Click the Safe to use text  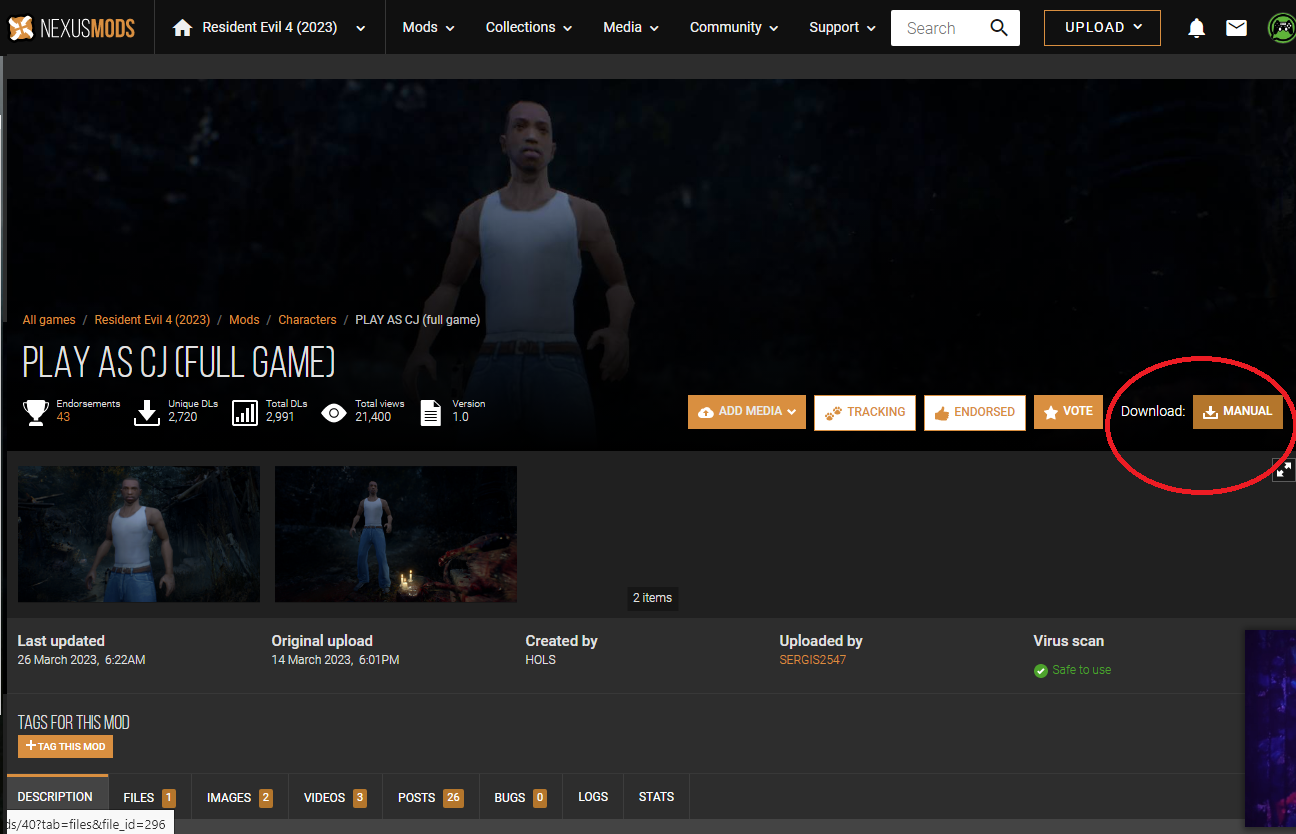coord(1081,670)
